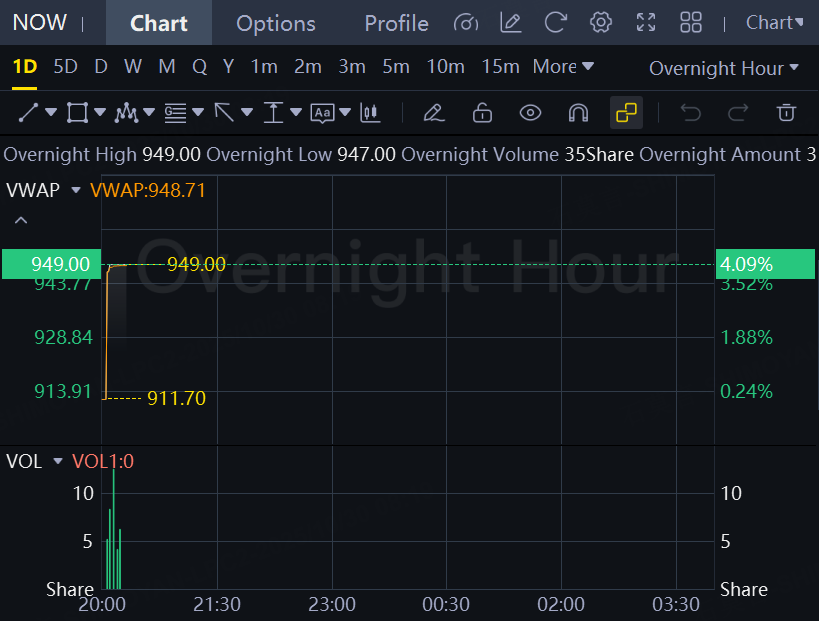The image size is (819, 621).
Task: Select the Q quarterly timeframe
Action: pos(200,67)
